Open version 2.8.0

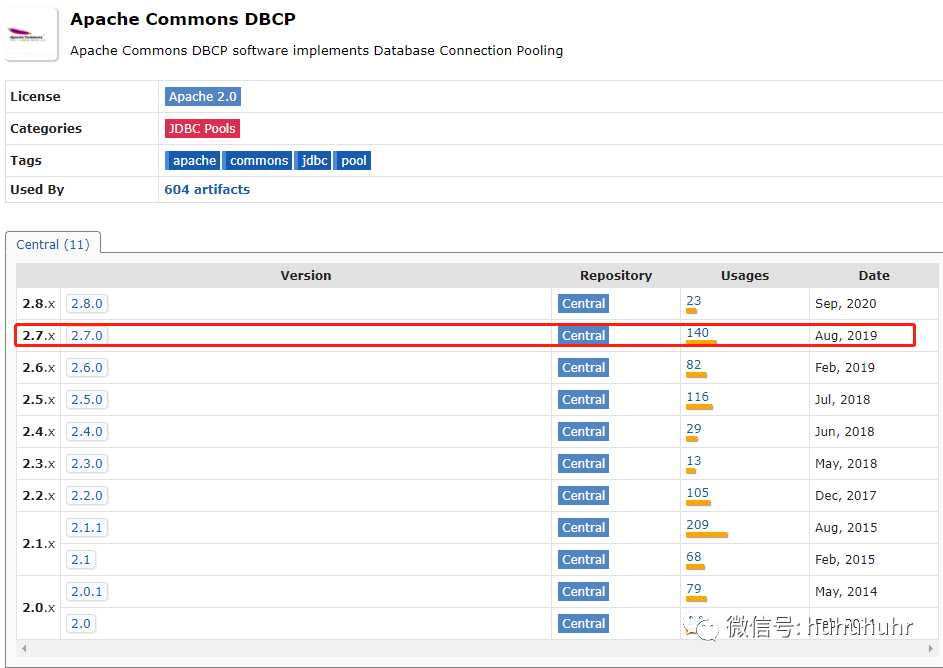pyautogui.click(x=87, y=304)
